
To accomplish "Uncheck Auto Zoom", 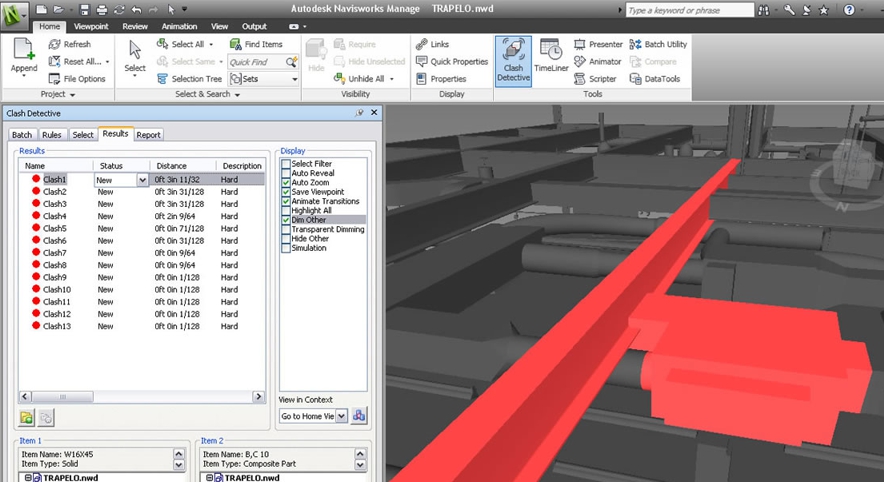I will coord(286,183).
